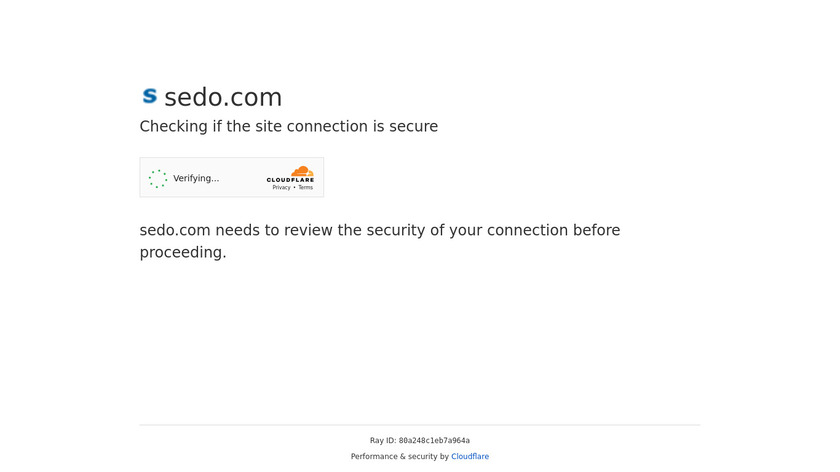Click the "Performance & security by" text

click(399, 457)
